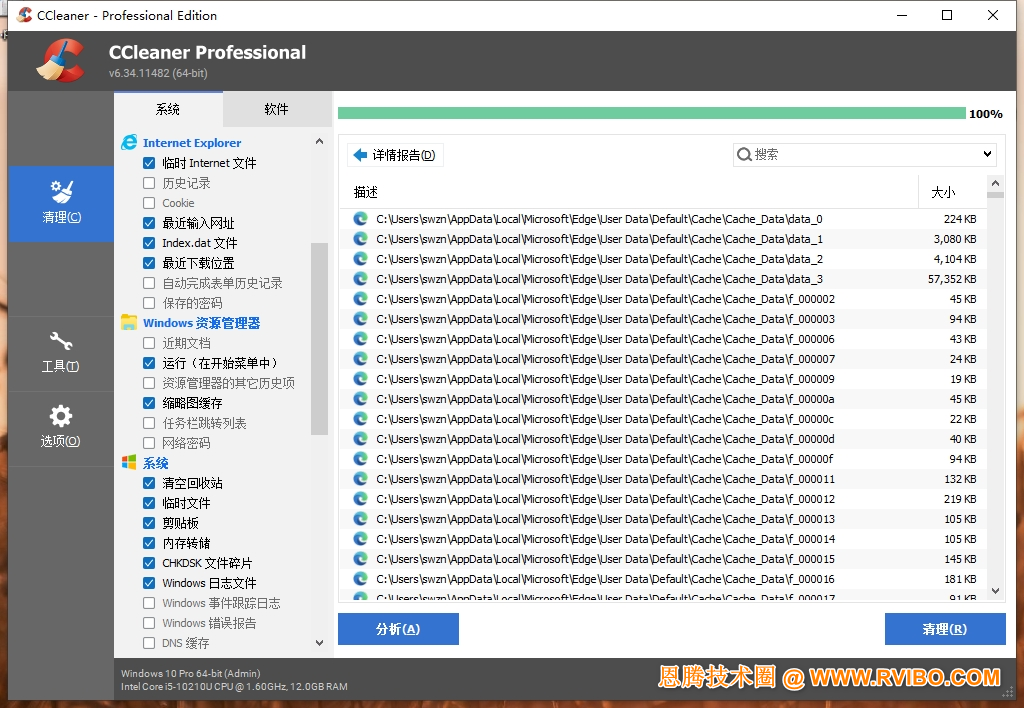Click Edge icon beside f_000007 row
Viewport: 1024px width, 708px height.
tap(360, 359)
